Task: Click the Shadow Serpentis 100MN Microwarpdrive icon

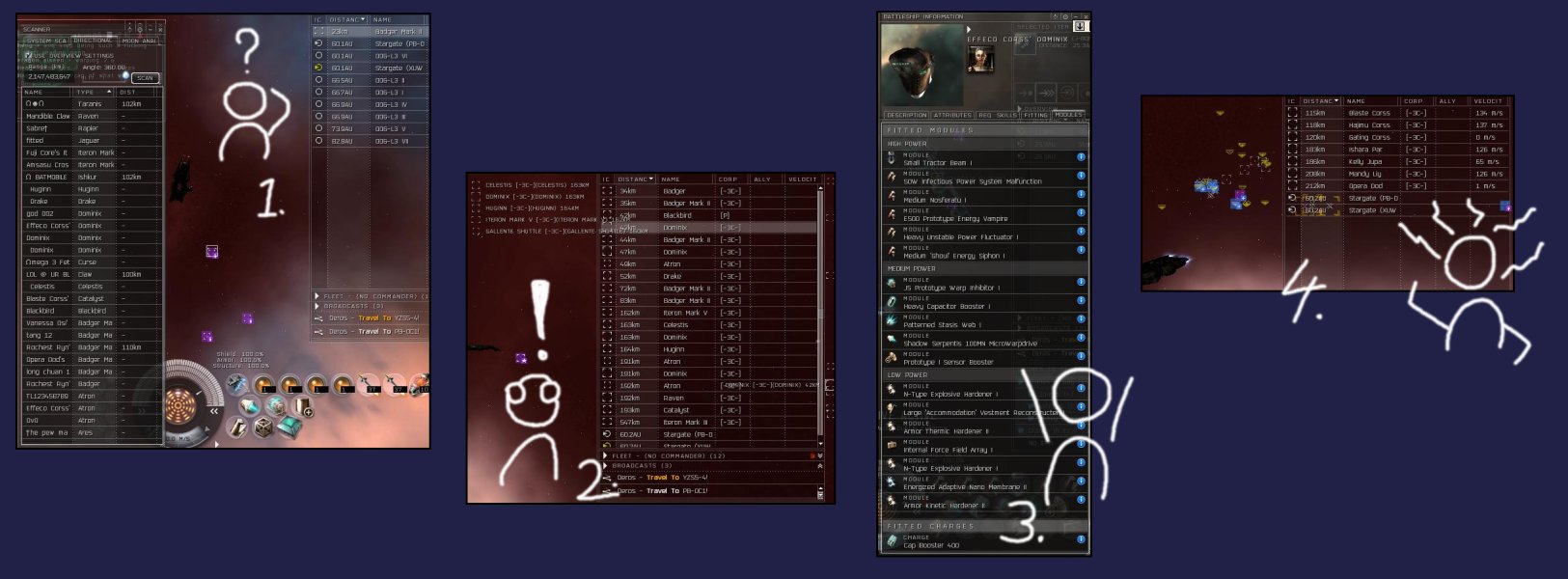Action: 892,339
